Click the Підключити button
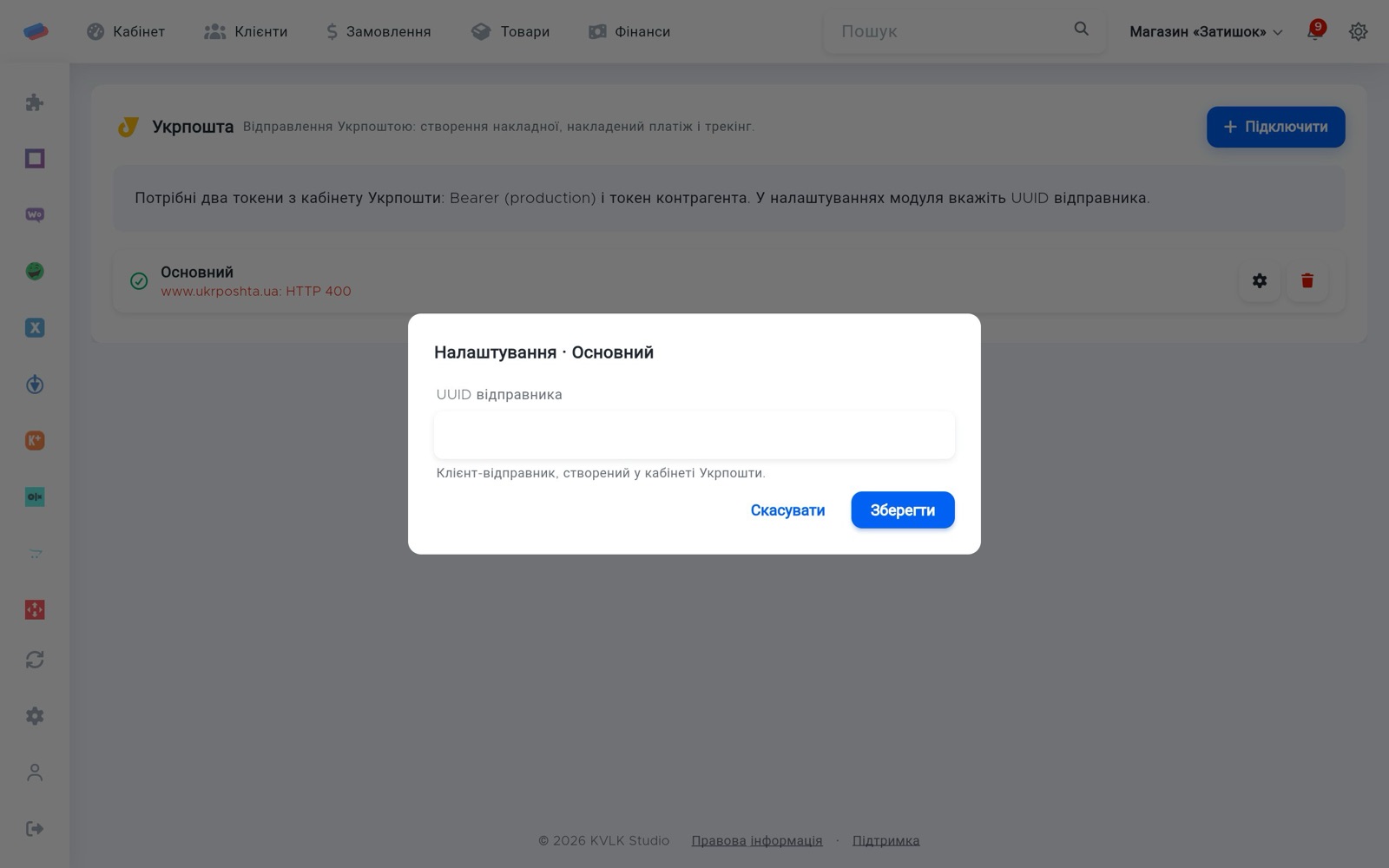The height and width of the screenshot is (868, 1389). pyautogui.click(x=1276, y=127)
